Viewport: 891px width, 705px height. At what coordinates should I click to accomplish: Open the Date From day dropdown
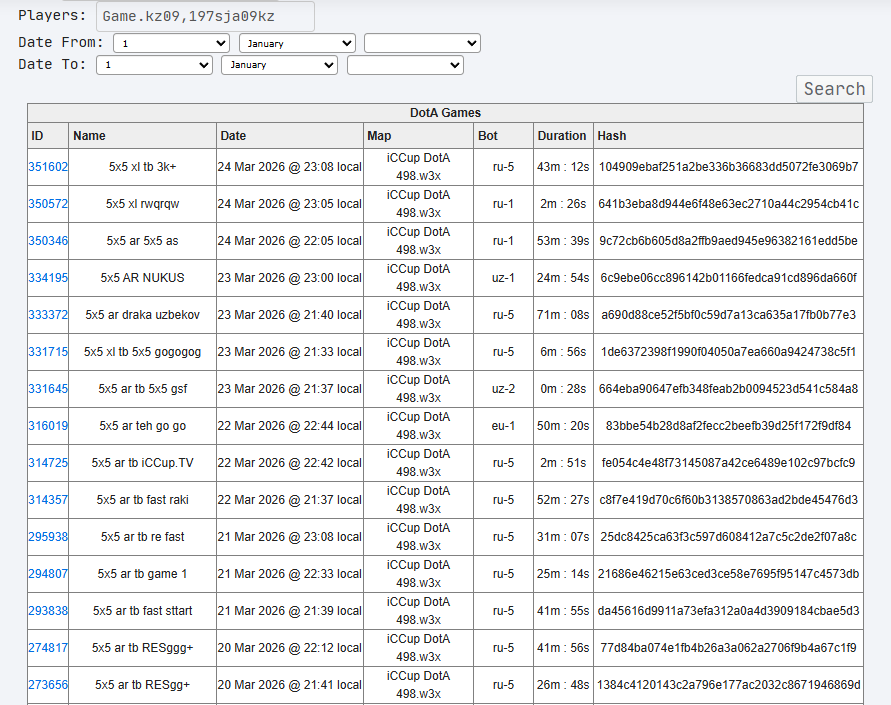click(x=172, y=43)
